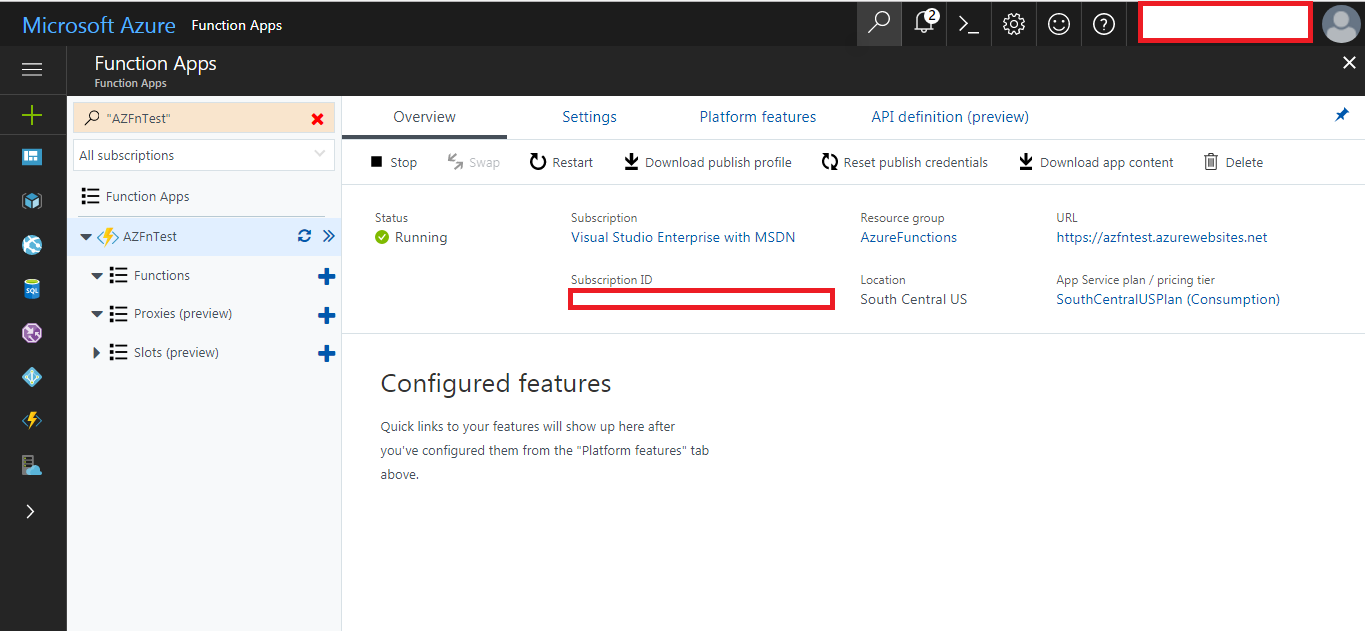Image resolution: width=1365 pixels, height=631 pixels.
Task: Click Function Apps breadcrumb beside Microsoft Azure
Action: tap(237, 25)
